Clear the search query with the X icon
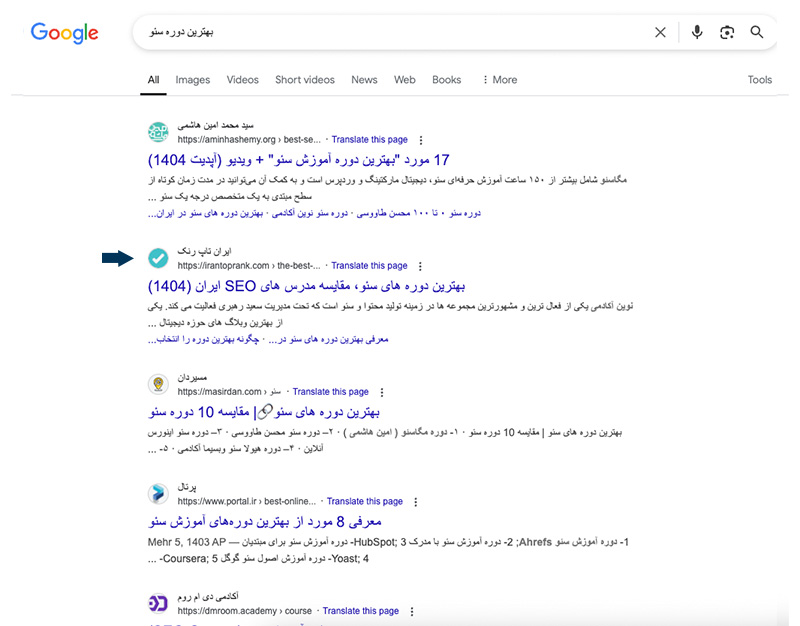This screenshot has height=626, width=800. pos(660,33)
